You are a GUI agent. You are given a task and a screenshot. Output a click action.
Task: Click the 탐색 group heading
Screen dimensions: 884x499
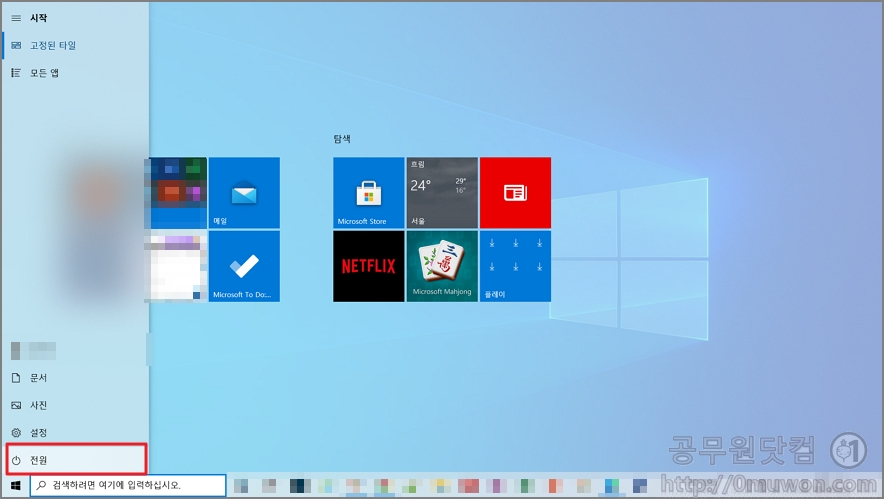pyautogui.click(x=342, y=139)
